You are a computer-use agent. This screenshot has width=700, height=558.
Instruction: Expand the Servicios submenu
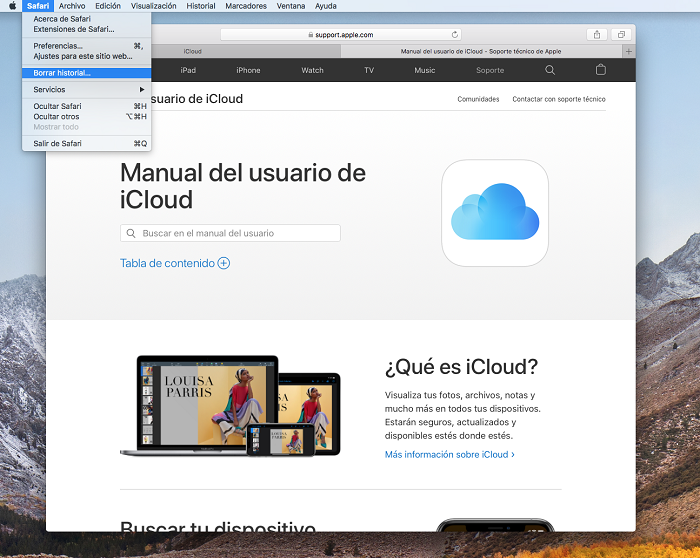(x=86, y=89)
